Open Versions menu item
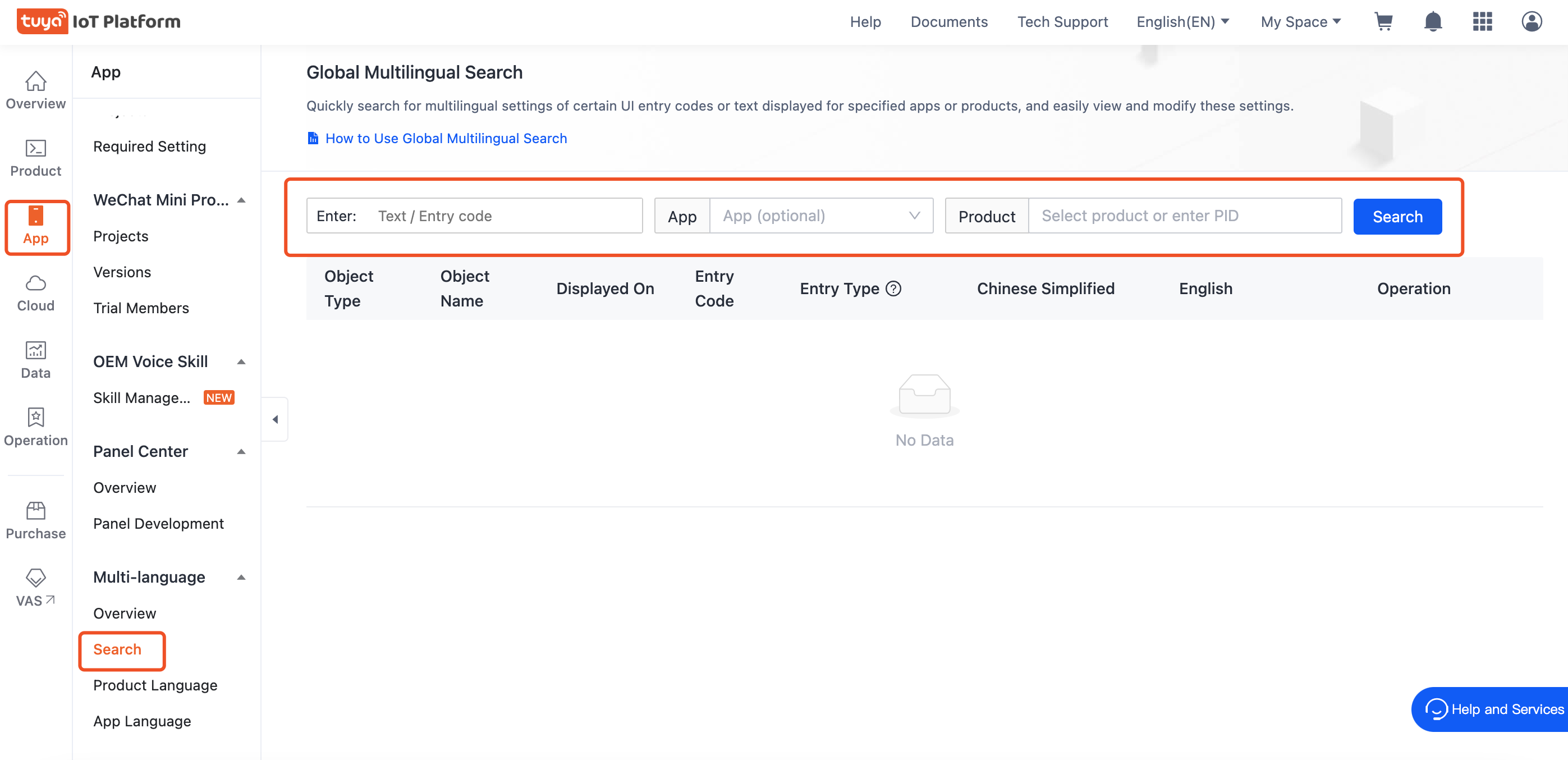Viewport: 1568px width, 760px height. tap(122, 272)
